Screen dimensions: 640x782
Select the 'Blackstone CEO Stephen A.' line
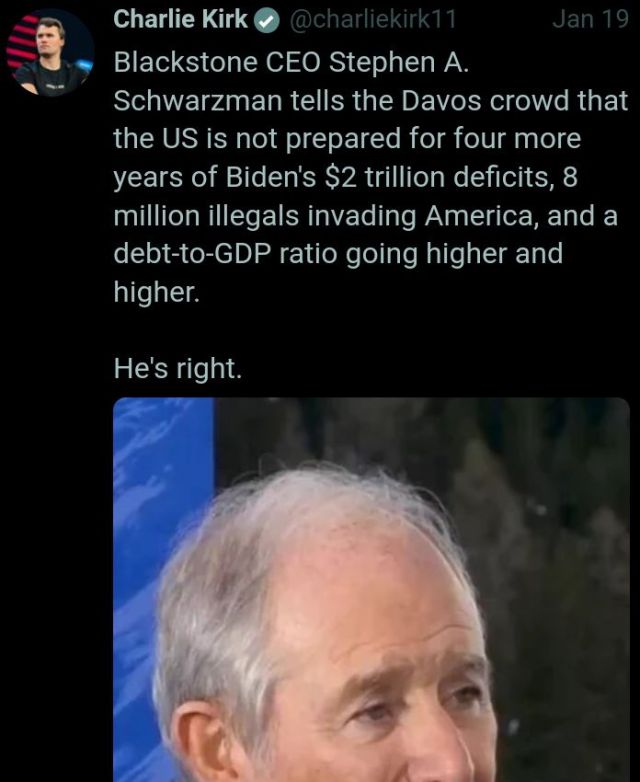click(x=291, y=63)
